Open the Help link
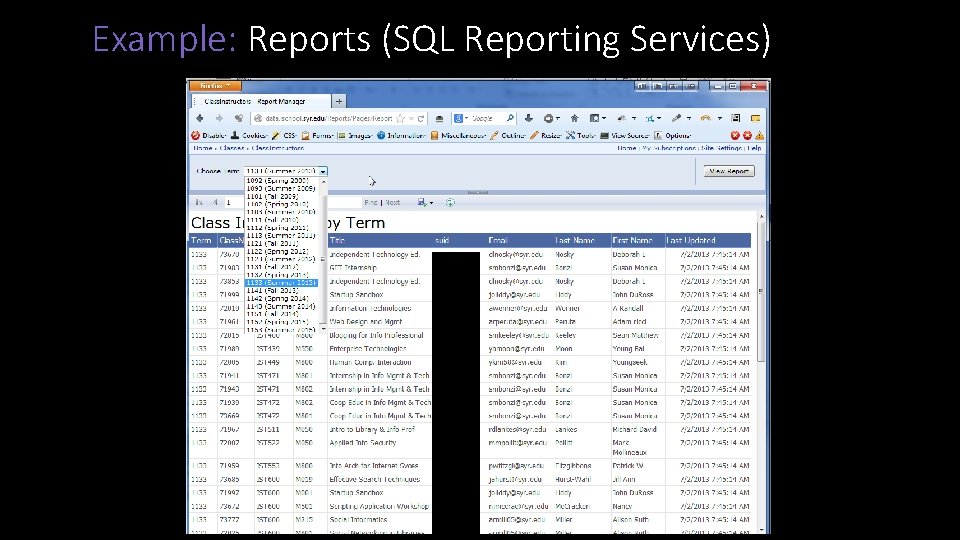Viewport: 960px width, 540px height. tap(754, 148)
